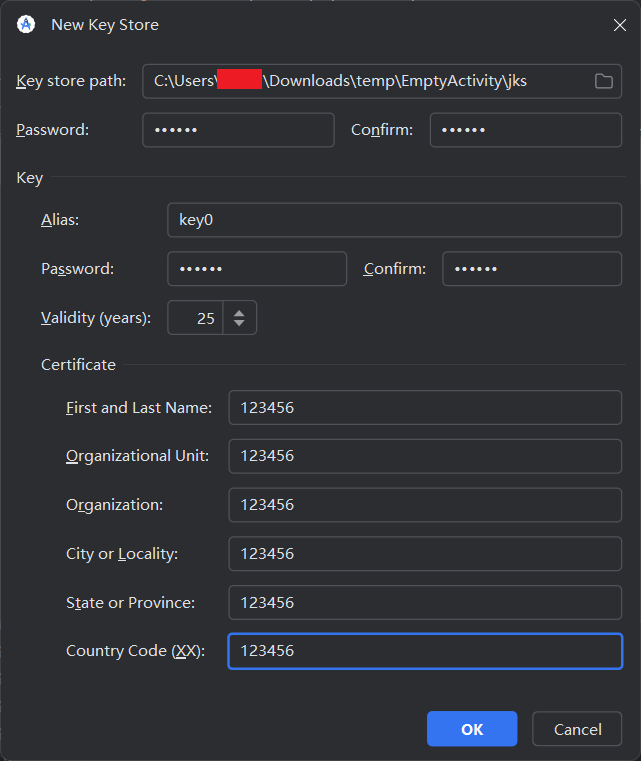Click into the Organization field
641x761 pixels.
[424, 505]
